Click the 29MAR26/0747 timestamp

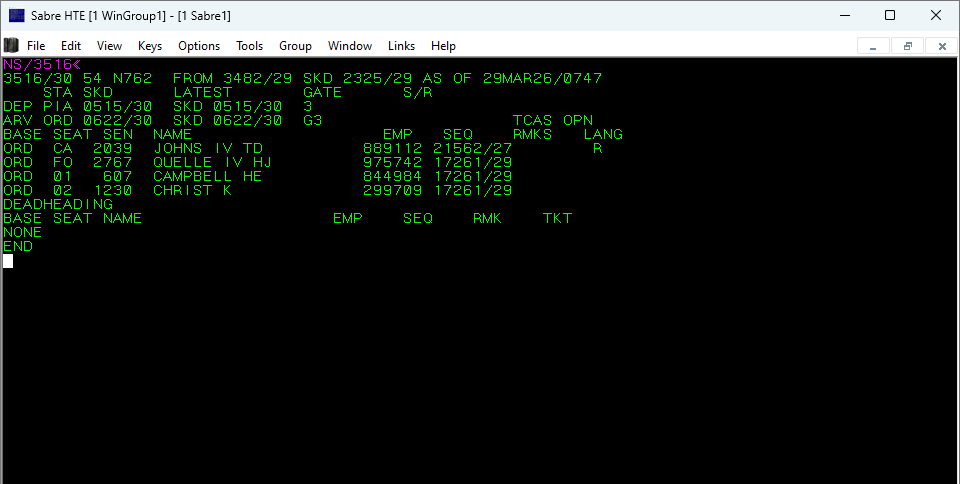(x=542, y=78)
